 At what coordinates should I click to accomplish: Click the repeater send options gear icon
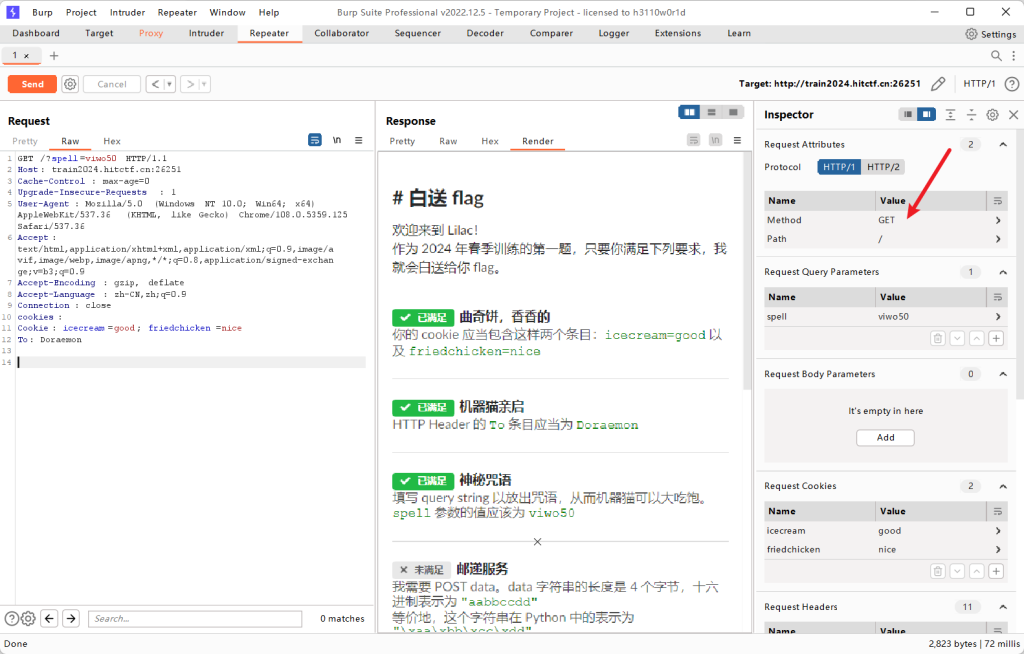pos(70,84)
